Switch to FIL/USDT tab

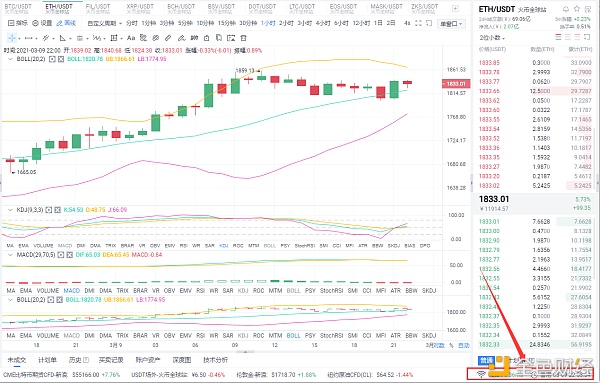(x=98, y=8)
